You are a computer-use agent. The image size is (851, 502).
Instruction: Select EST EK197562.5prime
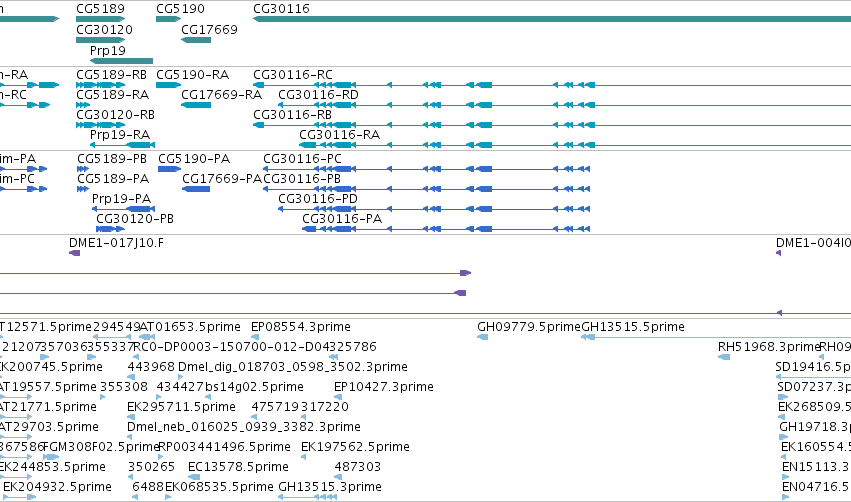pos(303,457)
